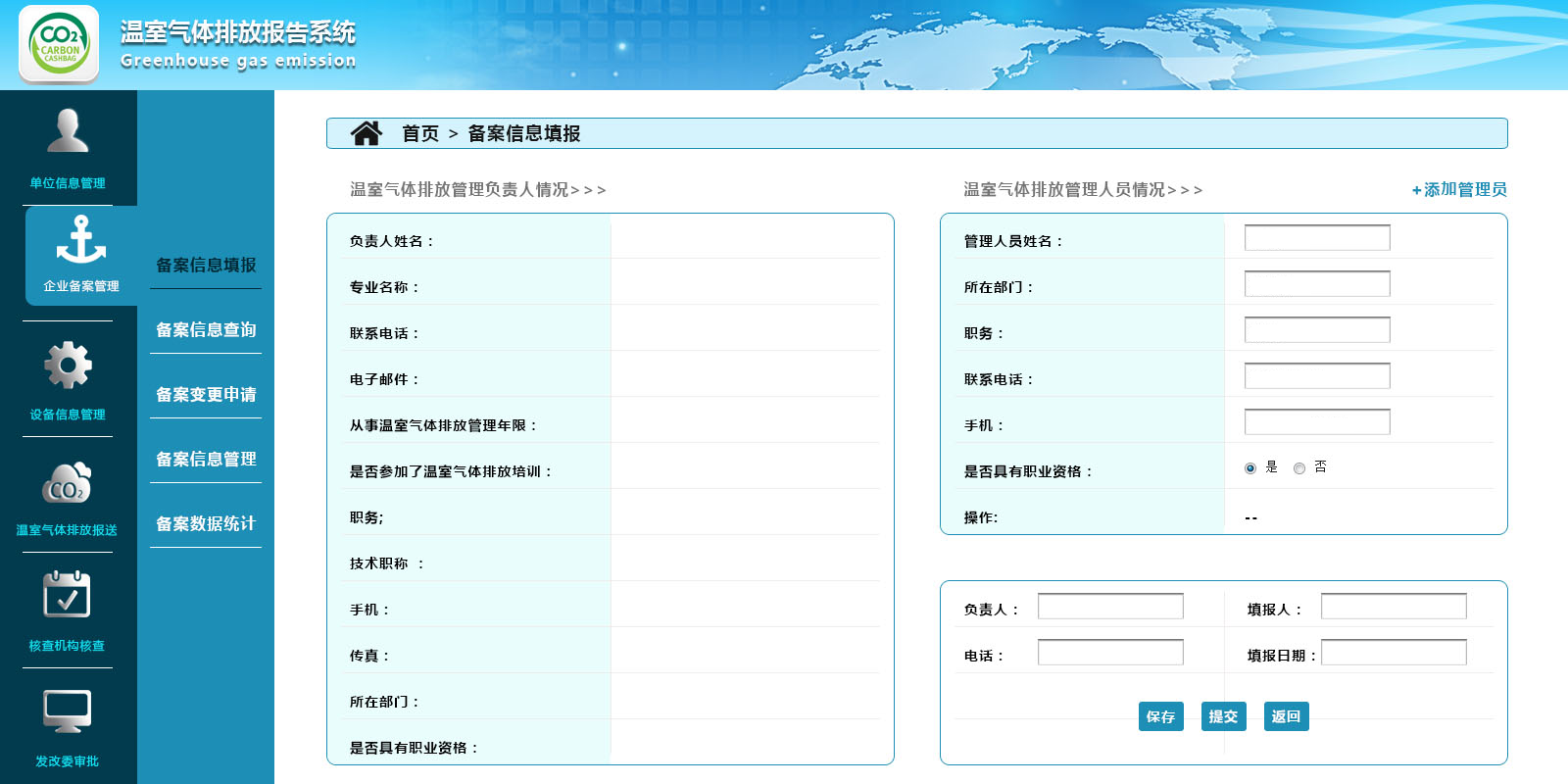Click the 温室气体排放报告系统 title
This screenshot has height=784, width=1568.
point(238,32)
